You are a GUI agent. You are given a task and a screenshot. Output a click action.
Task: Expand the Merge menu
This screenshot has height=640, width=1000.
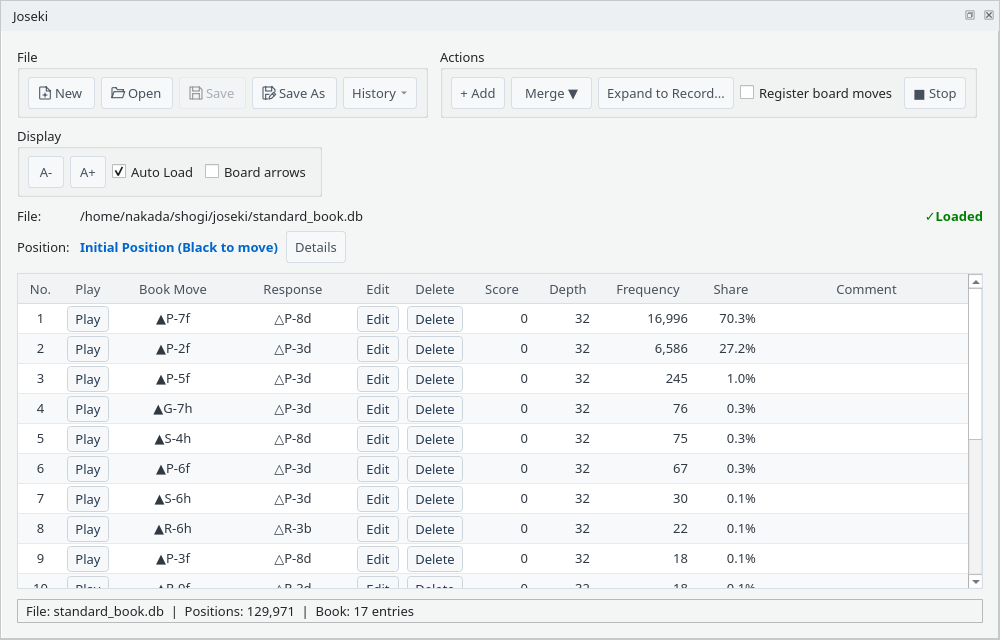[551, 93]
